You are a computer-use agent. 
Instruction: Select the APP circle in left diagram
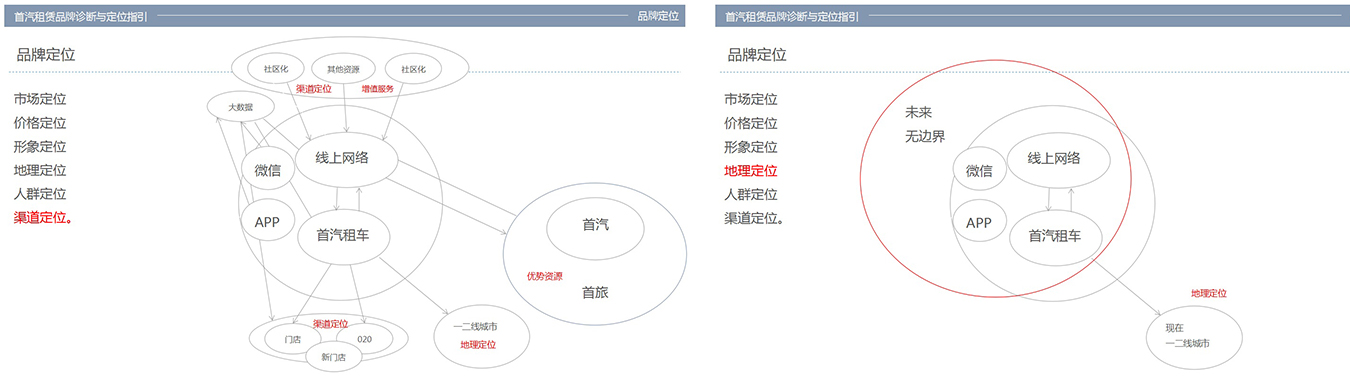click(267, 222)
